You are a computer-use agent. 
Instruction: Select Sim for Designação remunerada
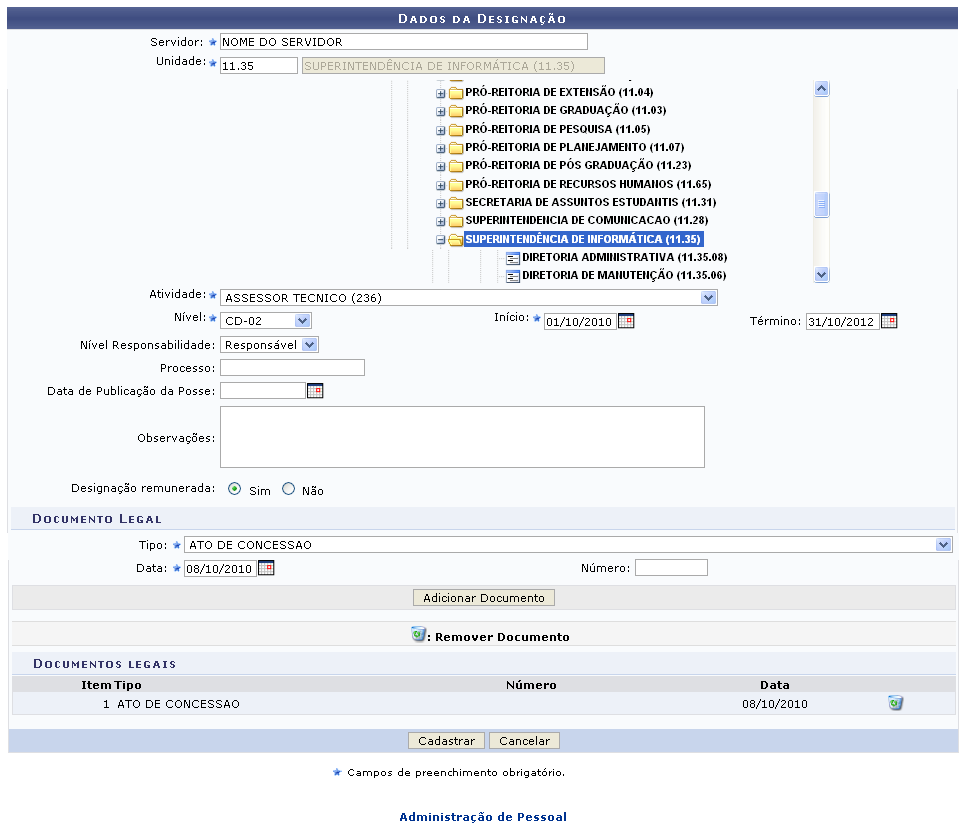[234, 490]
